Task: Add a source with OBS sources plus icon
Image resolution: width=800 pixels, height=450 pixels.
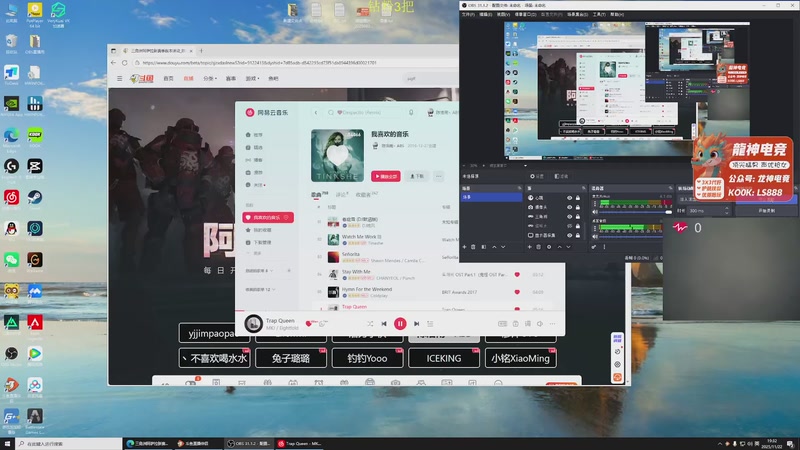Action: (530, 247)
